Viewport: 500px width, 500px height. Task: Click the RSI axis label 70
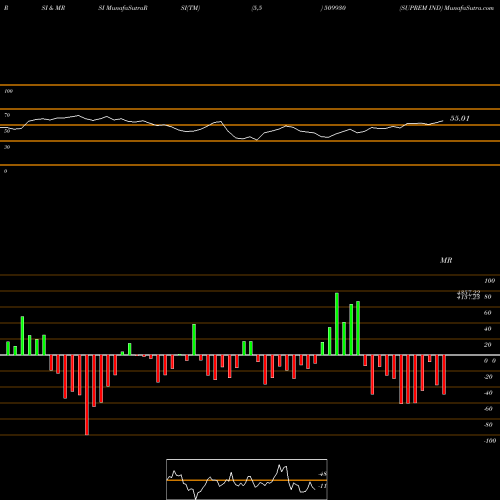pos(7,115)
